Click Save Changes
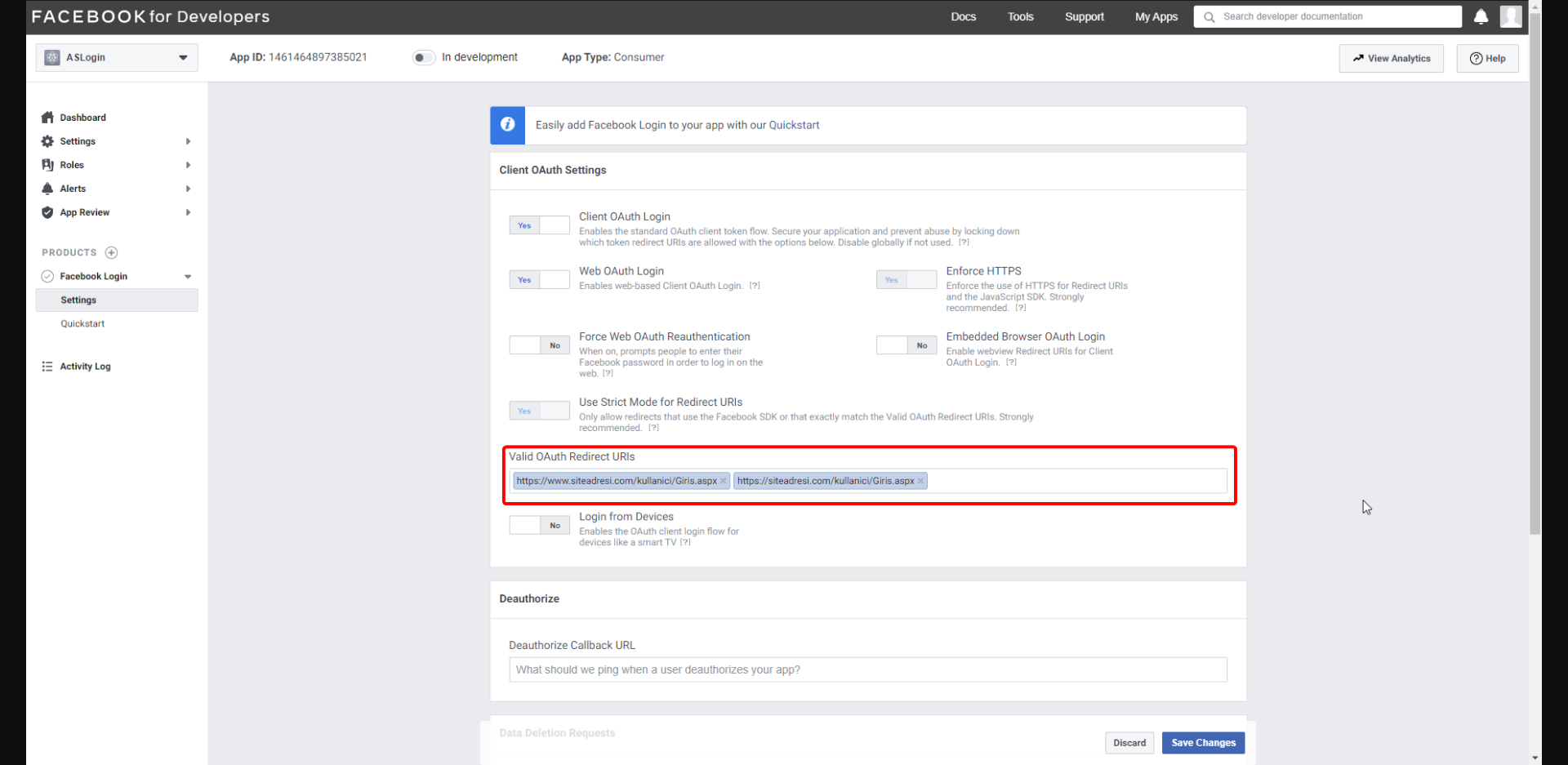1568x765 pixels. point(1204,743)
